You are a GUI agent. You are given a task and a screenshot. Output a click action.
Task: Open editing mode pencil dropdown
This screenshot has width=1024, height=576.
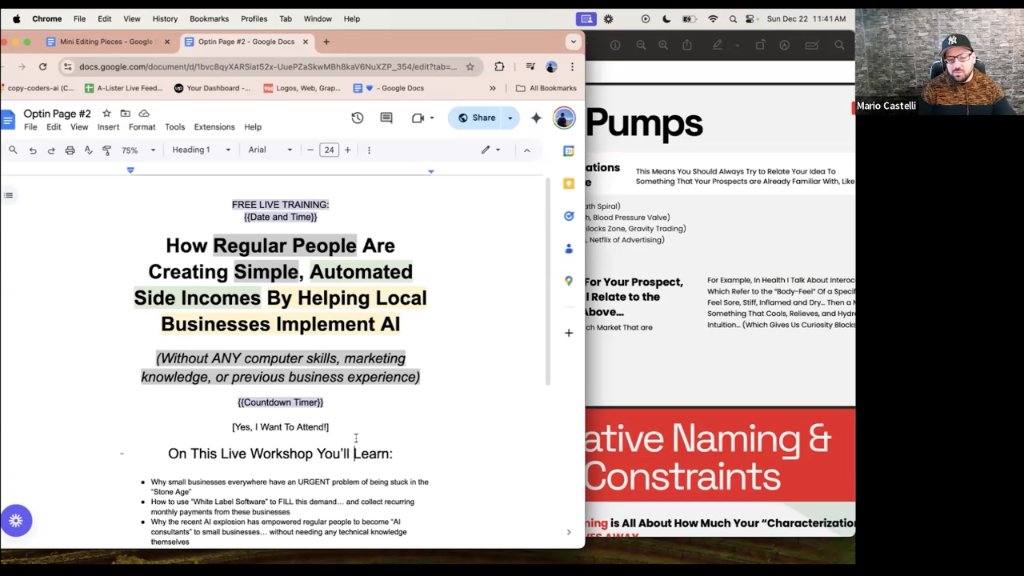491,150
